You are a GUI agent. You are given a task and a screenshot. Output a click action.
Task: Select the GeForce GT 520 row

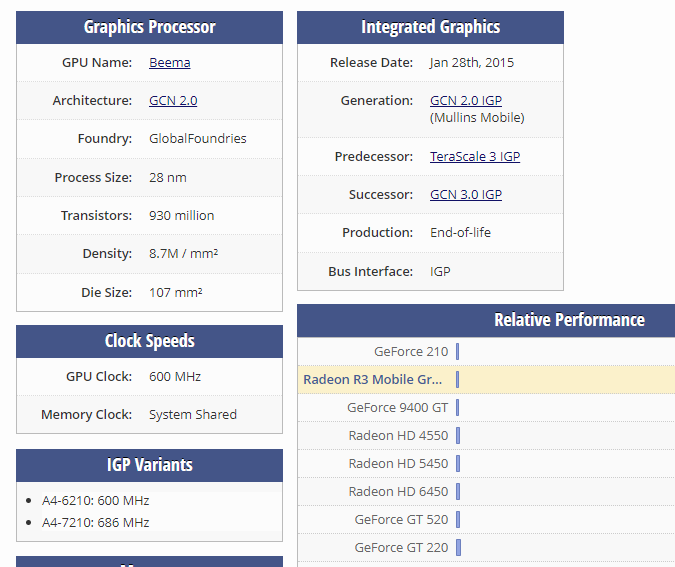click(486, 520)
